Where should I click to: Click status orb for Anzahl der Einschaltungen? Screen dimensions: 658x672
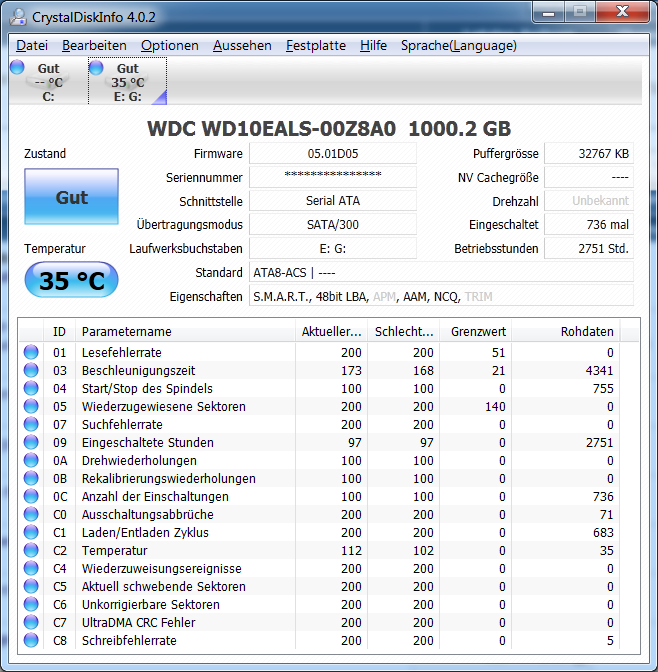(31, 496)
